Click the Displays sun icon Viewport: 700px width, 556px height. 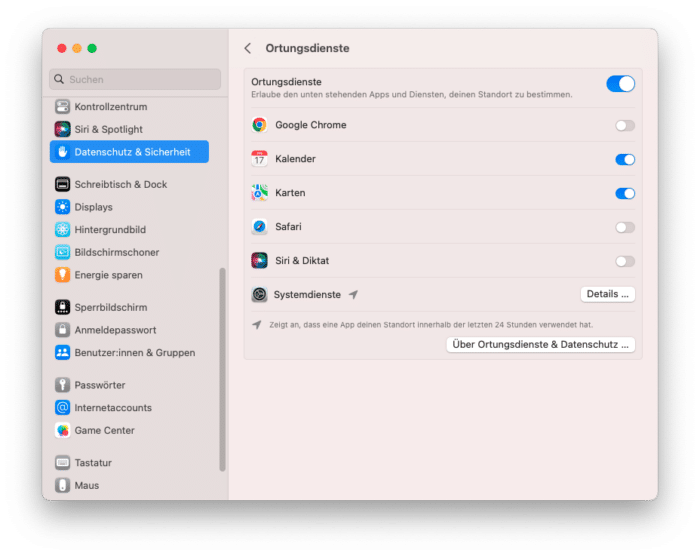tap(62, 207)
